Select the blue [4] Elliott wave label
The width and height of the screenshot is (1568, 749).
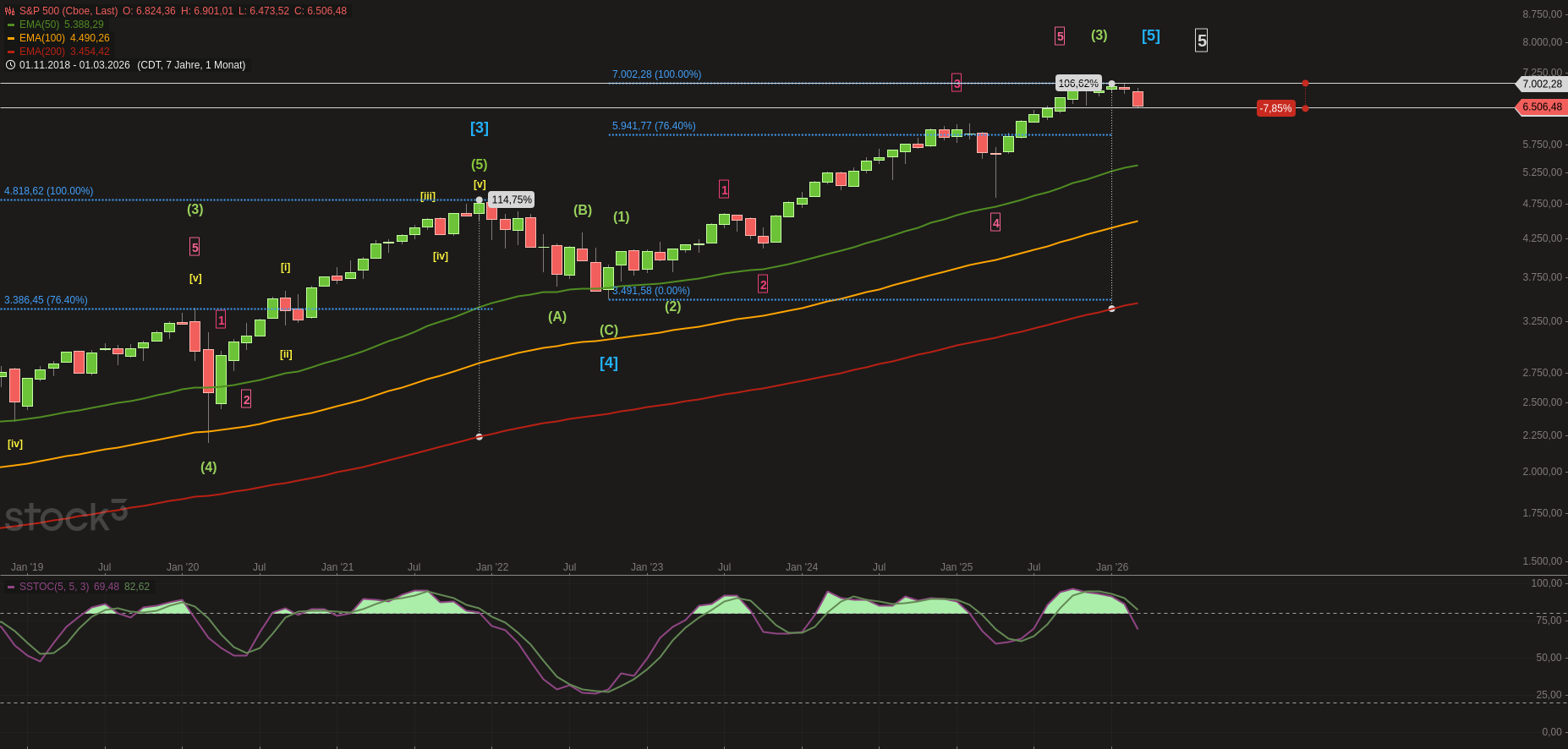click(608, 363)
